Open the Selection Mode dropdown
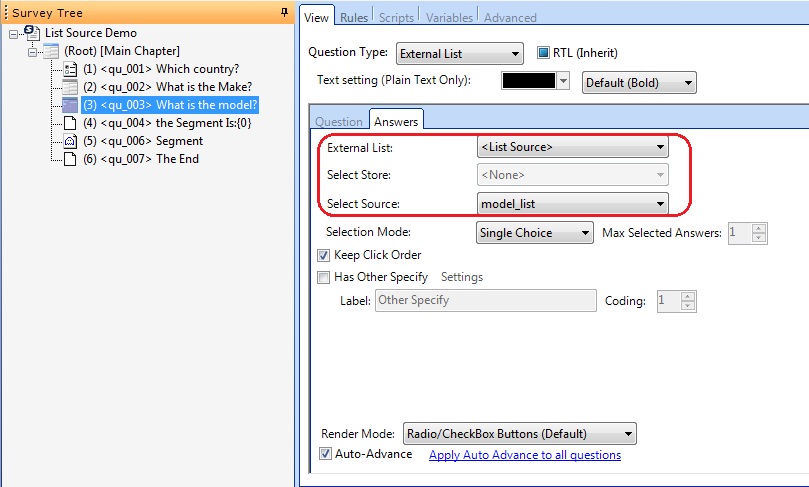This screenshot has width=809, height=487. [535, 233]
